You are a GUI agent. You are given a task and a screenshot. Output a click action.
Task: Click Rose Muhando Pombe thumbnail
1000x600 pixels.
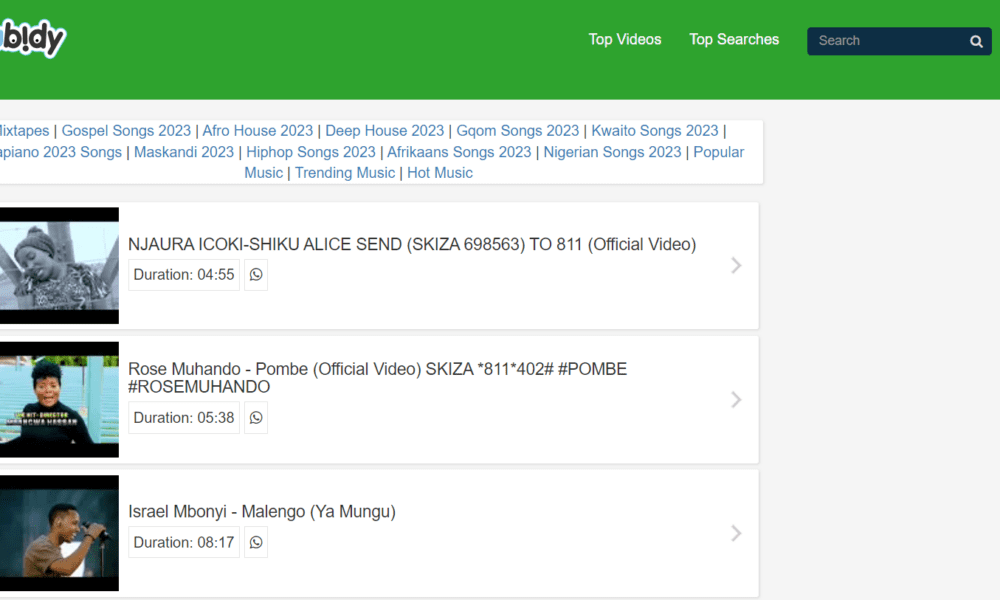pos(58,400)
